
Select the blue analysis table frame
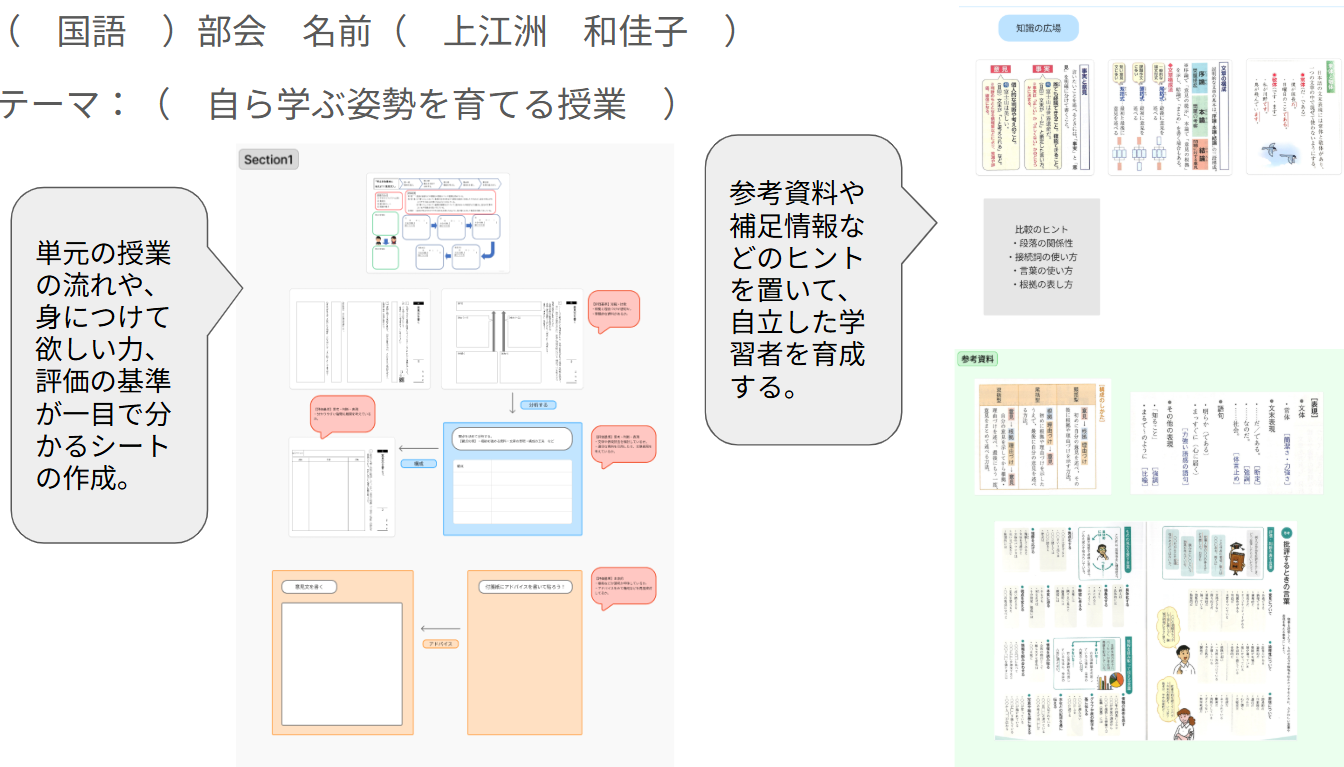tap(512, 480)
